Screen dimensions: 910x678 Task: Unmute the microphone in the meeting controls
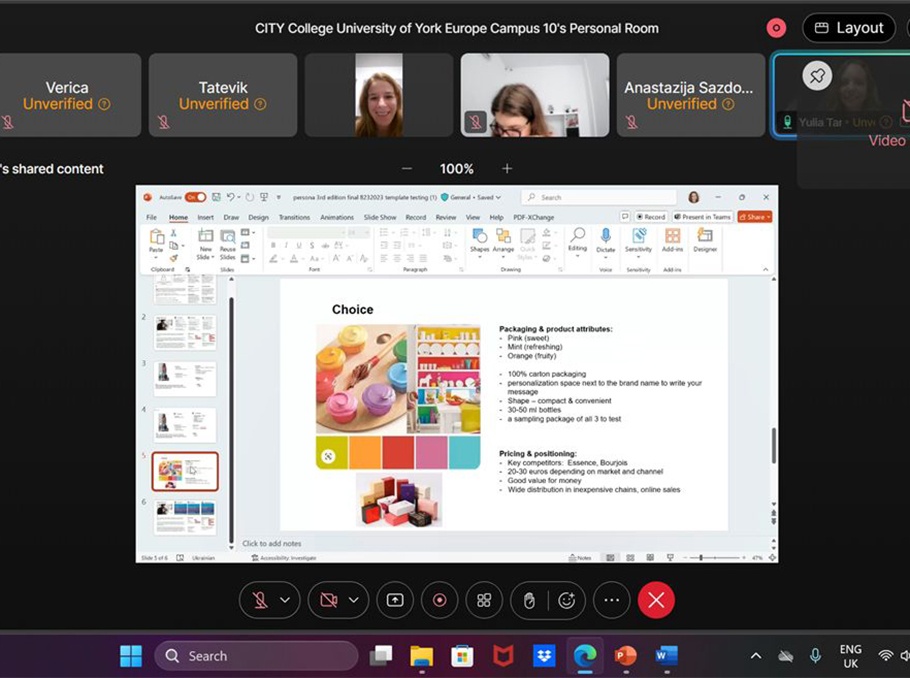point(260,600)
